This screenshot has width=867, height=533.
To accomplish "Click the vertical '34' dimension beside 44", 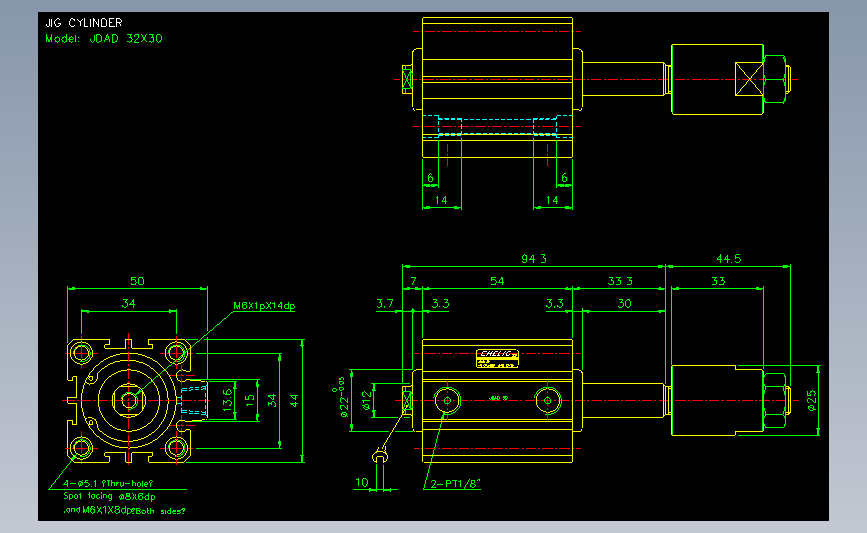I will (272, 400).
